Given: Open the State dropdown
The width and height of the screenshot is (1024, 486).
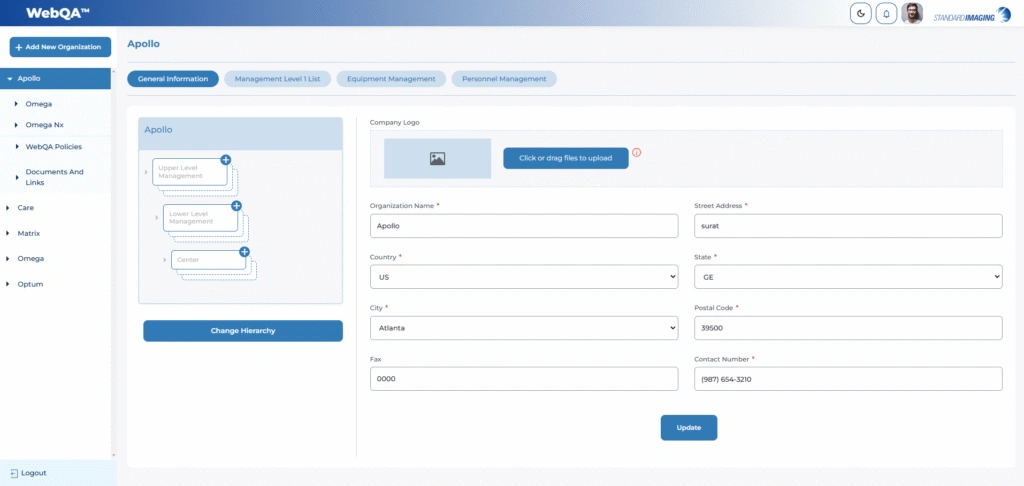Looking at the screenshot, I should 848,276.
